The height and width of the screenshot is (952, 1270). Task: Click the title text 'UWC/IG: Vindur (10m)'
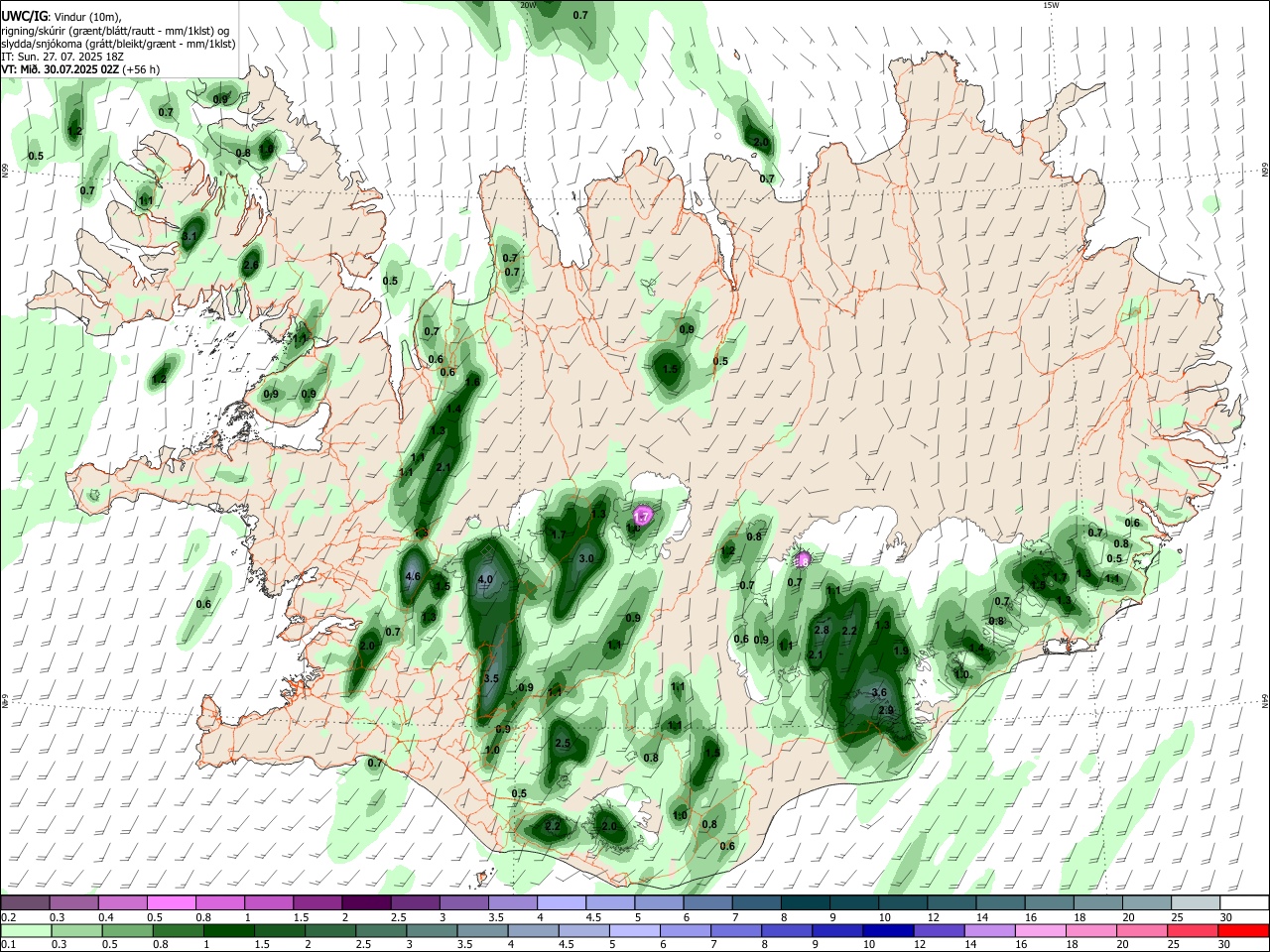pyautogui.click(x=63, y=16)
